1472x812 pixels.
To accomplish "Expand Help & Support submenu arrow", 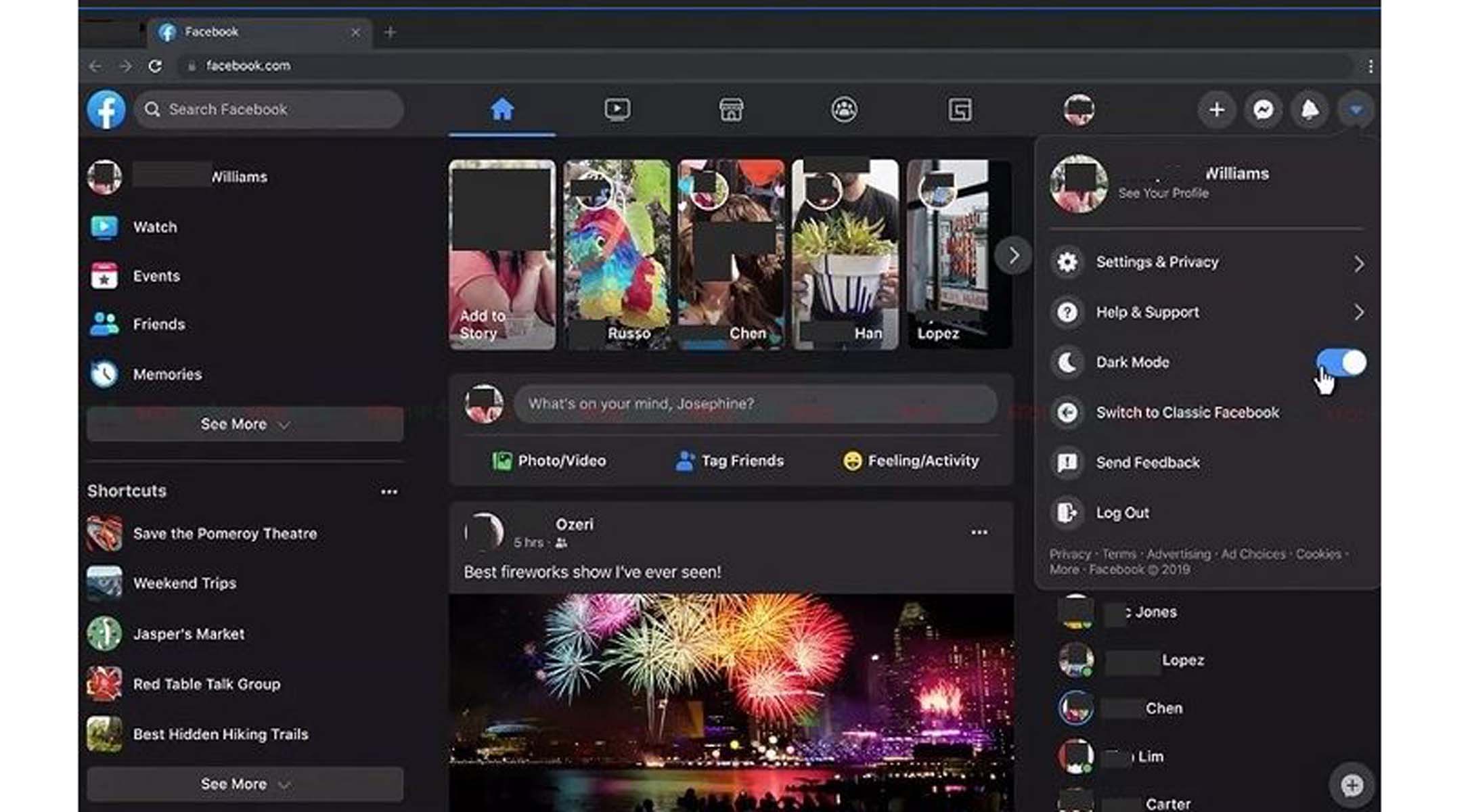I will point(1358,313).
